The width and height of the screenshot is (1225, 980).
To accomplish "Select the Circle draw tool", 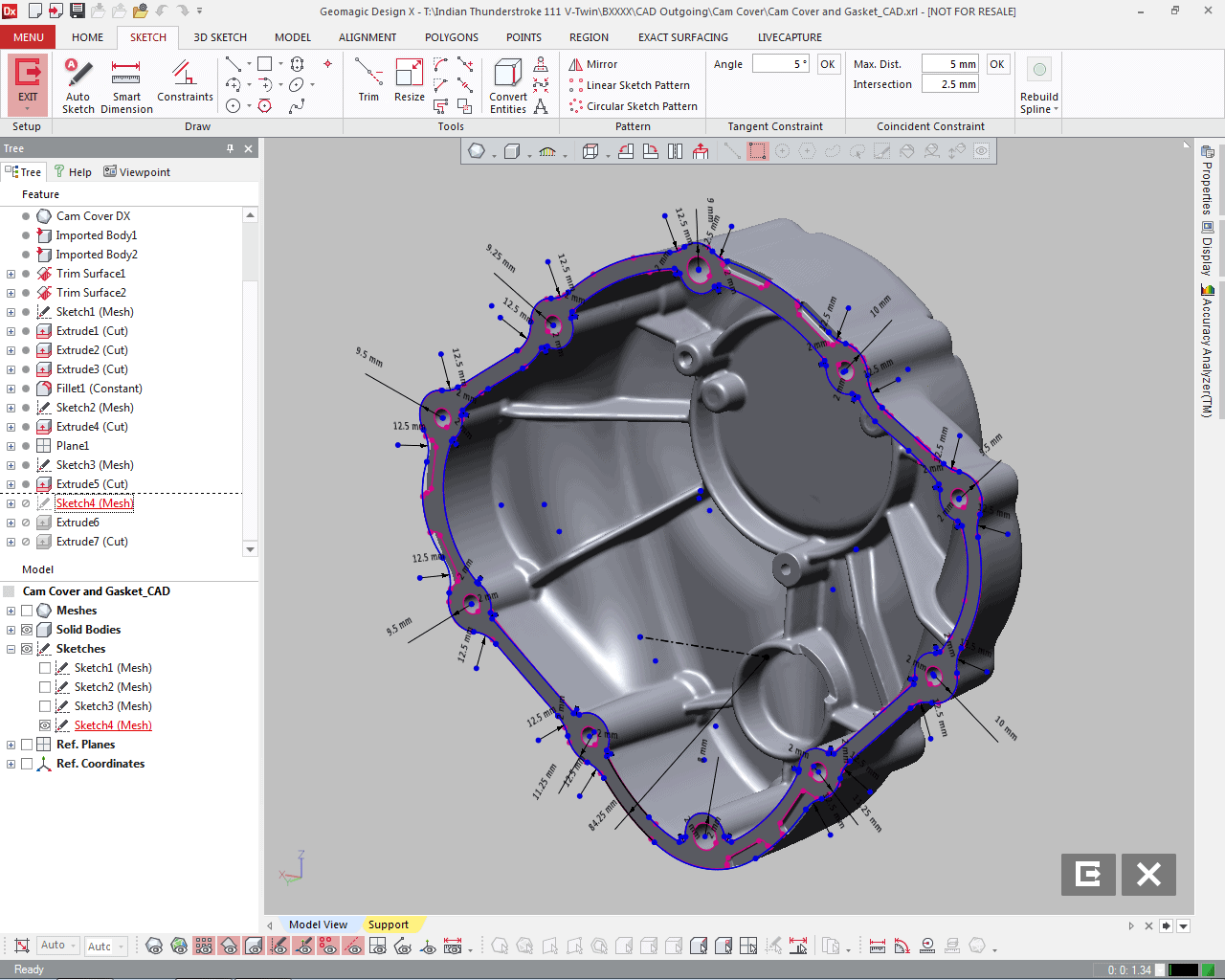I will 234,105.
